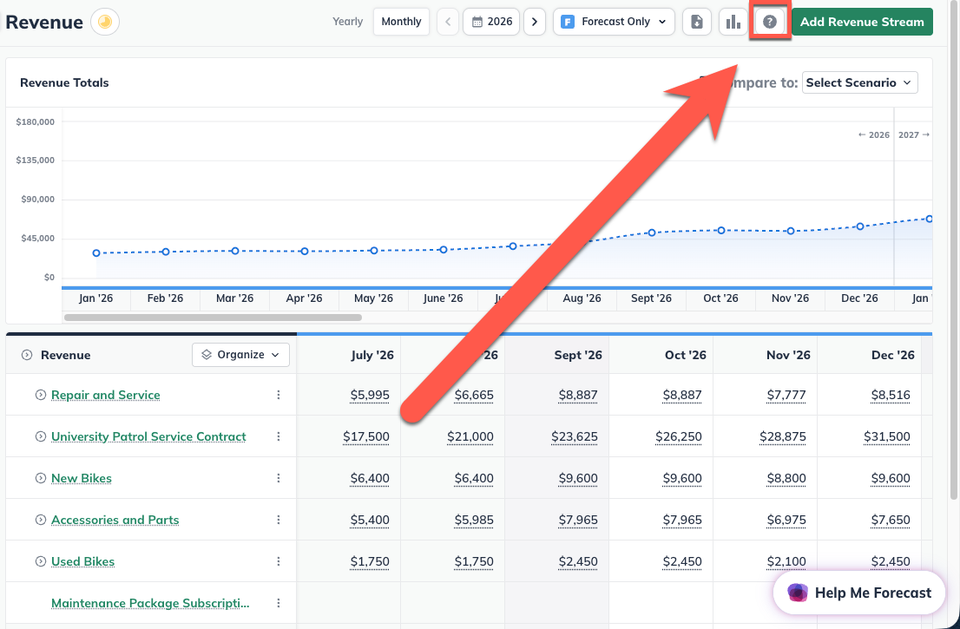
Task: Open the Accessories and Parts stream
Action: click(x=115, y=520)
